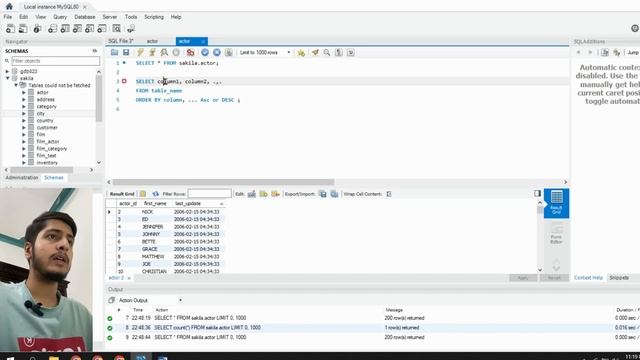Commit the current transaction
Viewport: 640px width, 360px height.
[x=205, y=52]
